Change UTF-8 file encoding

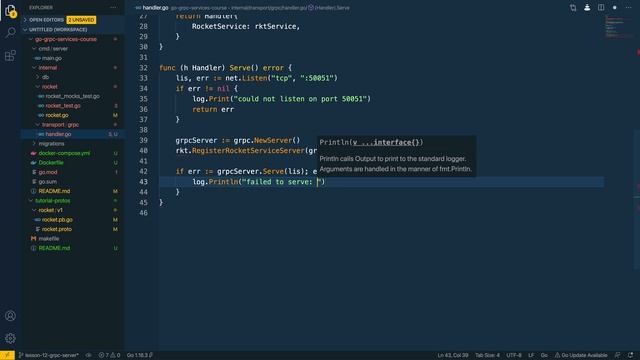(513, 355)
